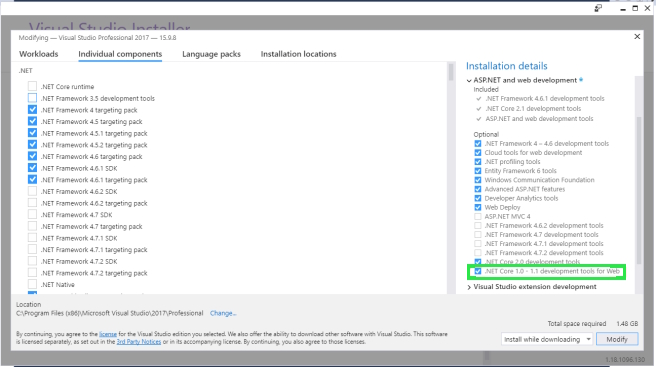This screenshot has width=656, height=367.
Task: Uncheck the Web Deploy option
Action: pos(478,207)
